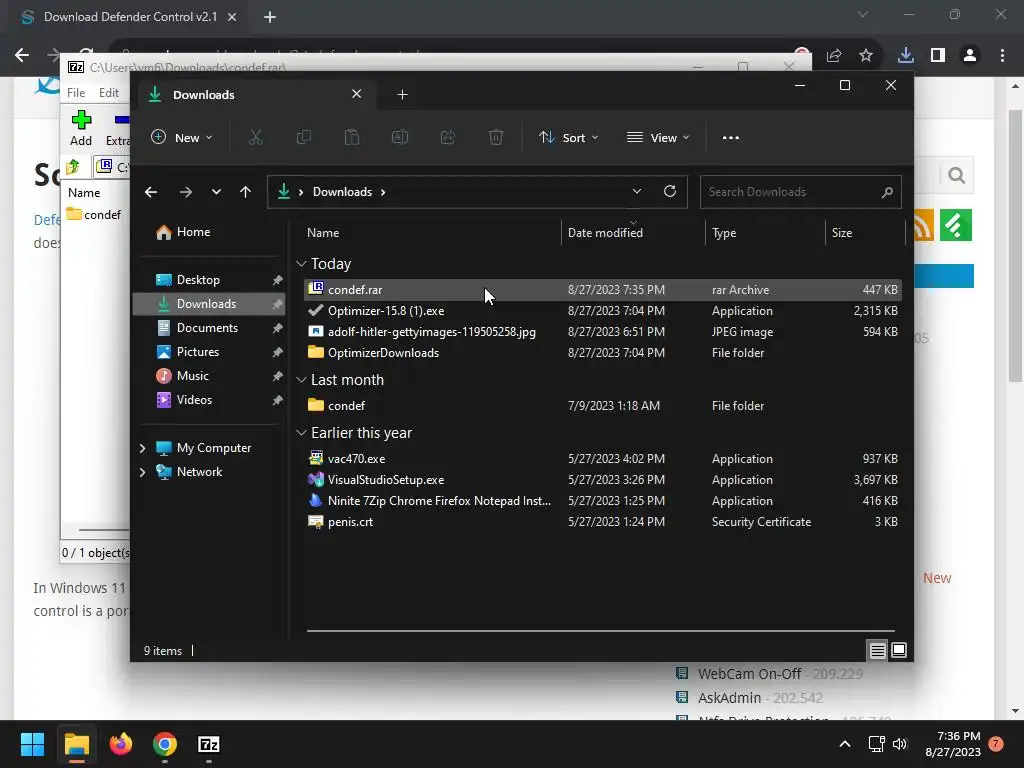Click the search magnifier in Search Downloads box
This screenshot has width=1024, height=768.
pos(887,192)
